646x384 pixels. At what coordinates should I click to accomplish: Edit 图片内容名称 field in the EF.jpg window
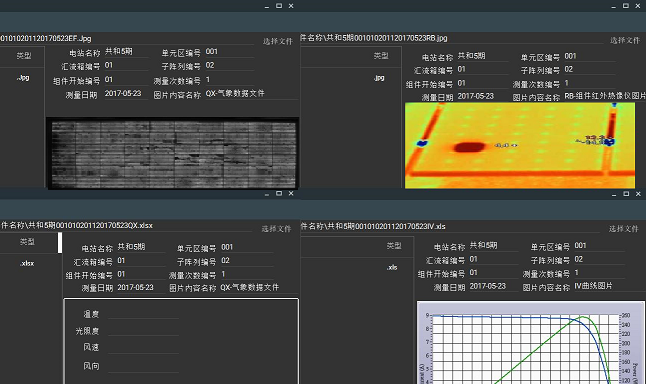pos(251,94)
